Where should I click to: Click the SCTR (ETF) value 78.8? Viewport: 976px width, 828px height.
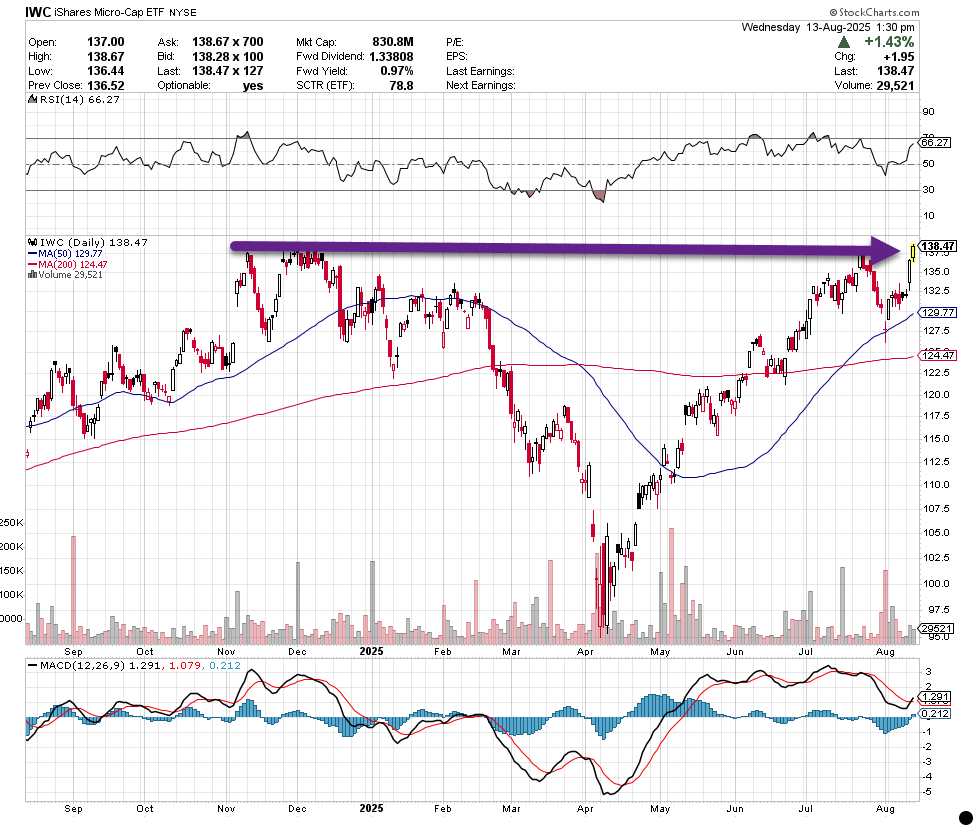coord(401,85)
